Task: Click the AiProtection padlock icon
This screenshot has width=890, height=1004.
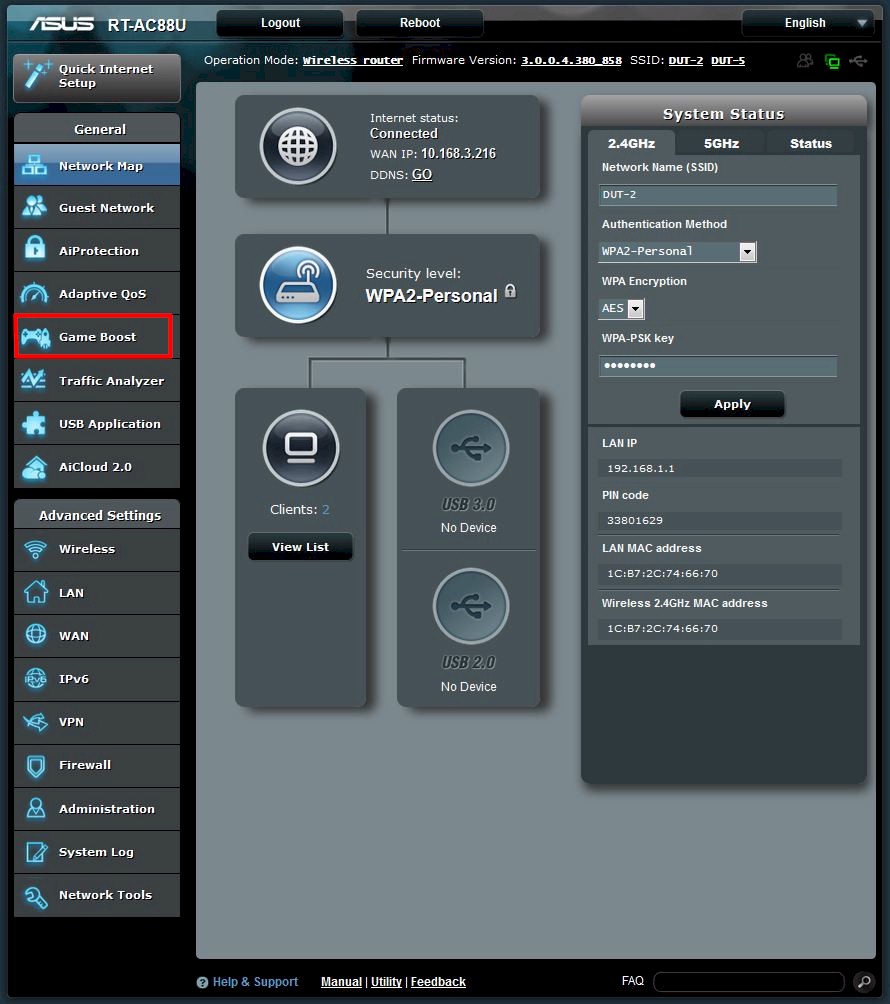Action: click(35, 248)
